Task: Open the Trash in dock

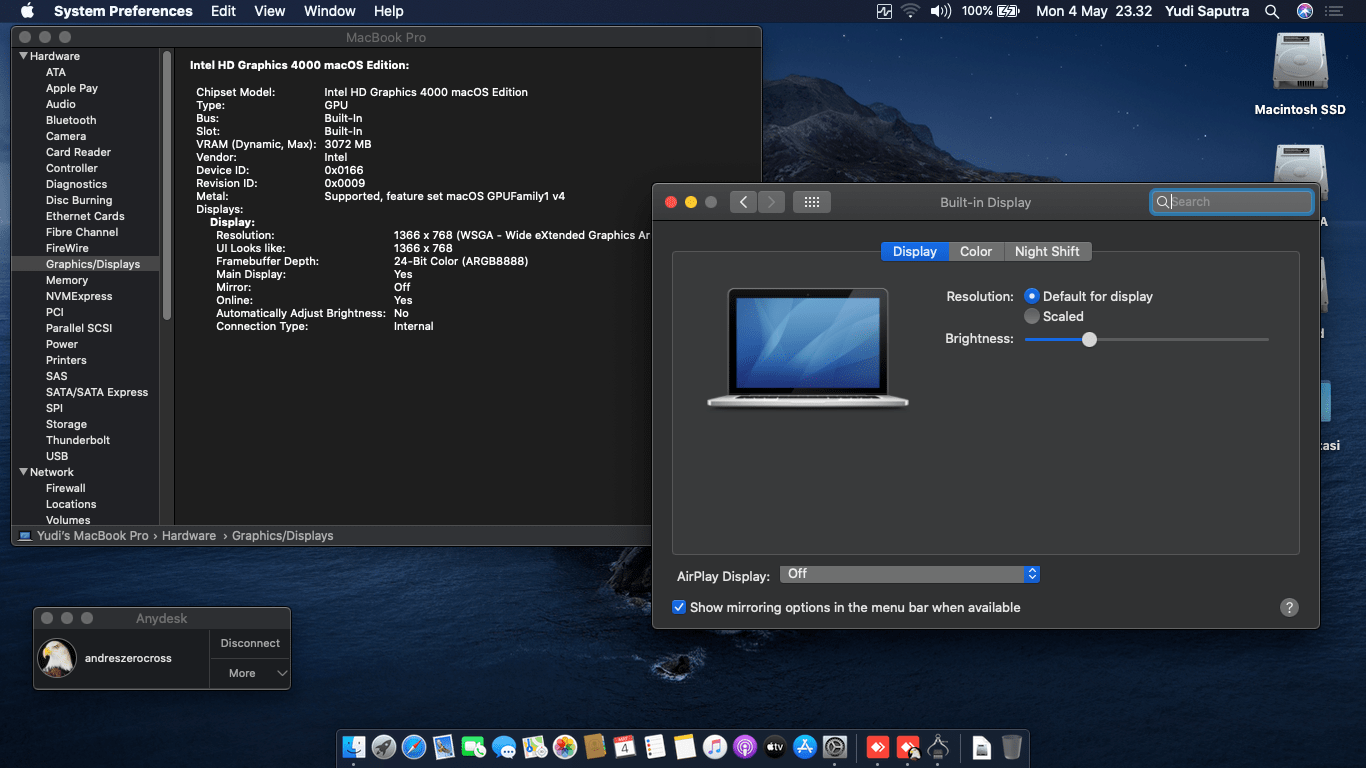Action: [x=1012, y=747]
